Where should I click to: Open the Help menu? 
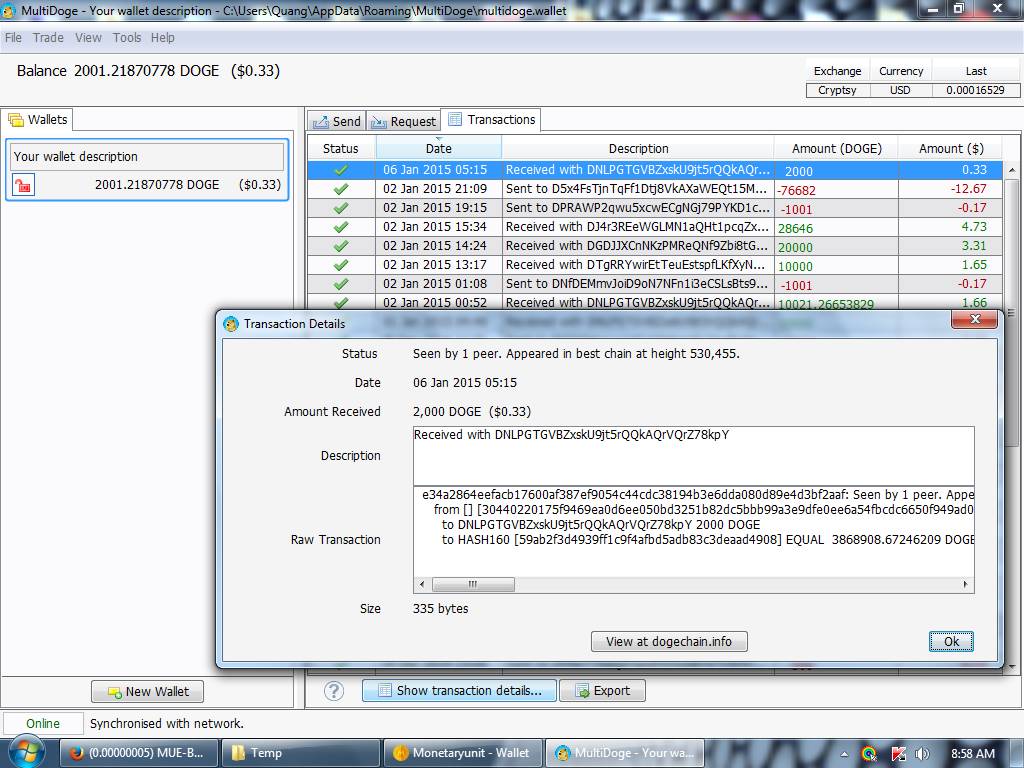163,38
